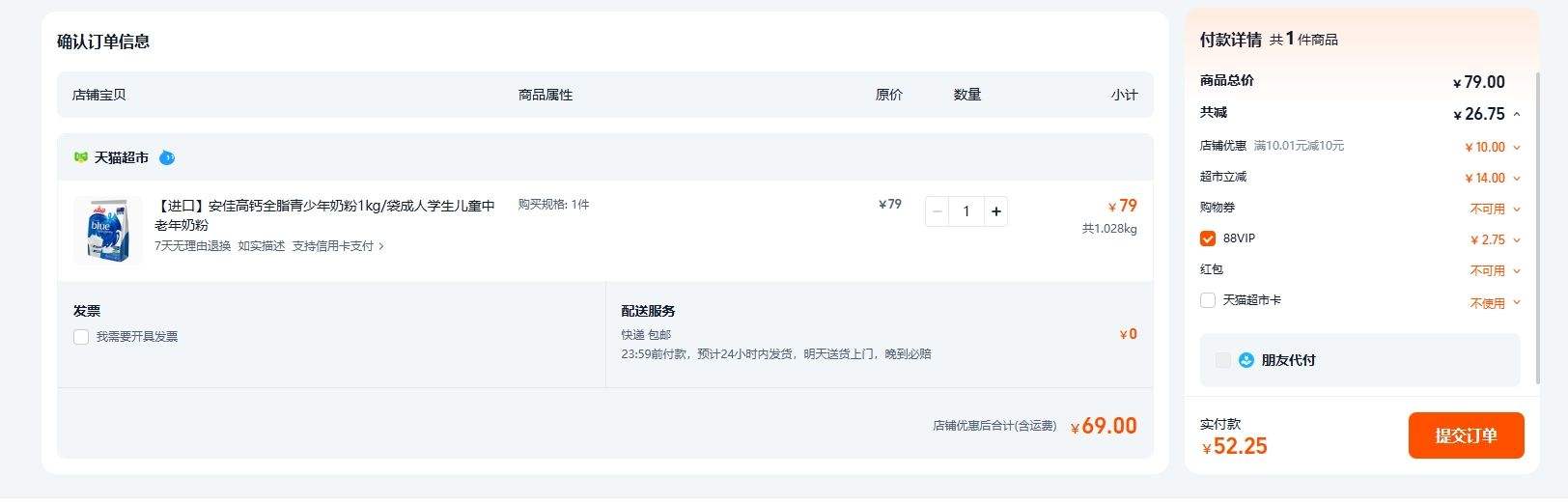Viewport: 1568px width, 504px height.
Task: Decrease quantity with the minus button
Action: [938, 211]
